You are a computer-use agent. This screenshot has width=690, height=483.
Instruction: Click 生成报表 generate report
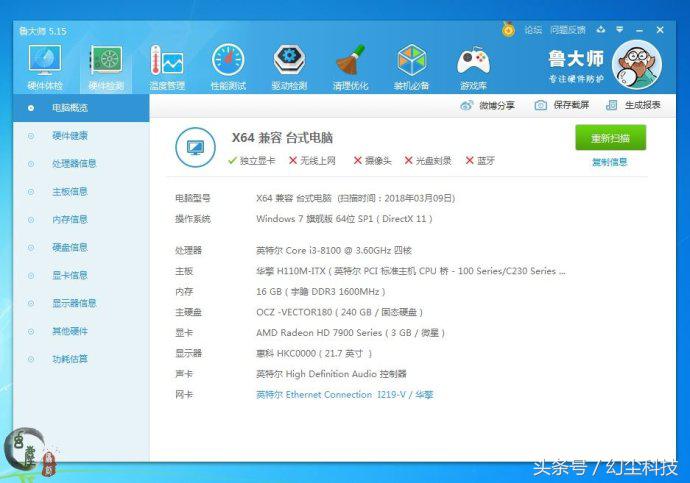(x=633, y=105)
